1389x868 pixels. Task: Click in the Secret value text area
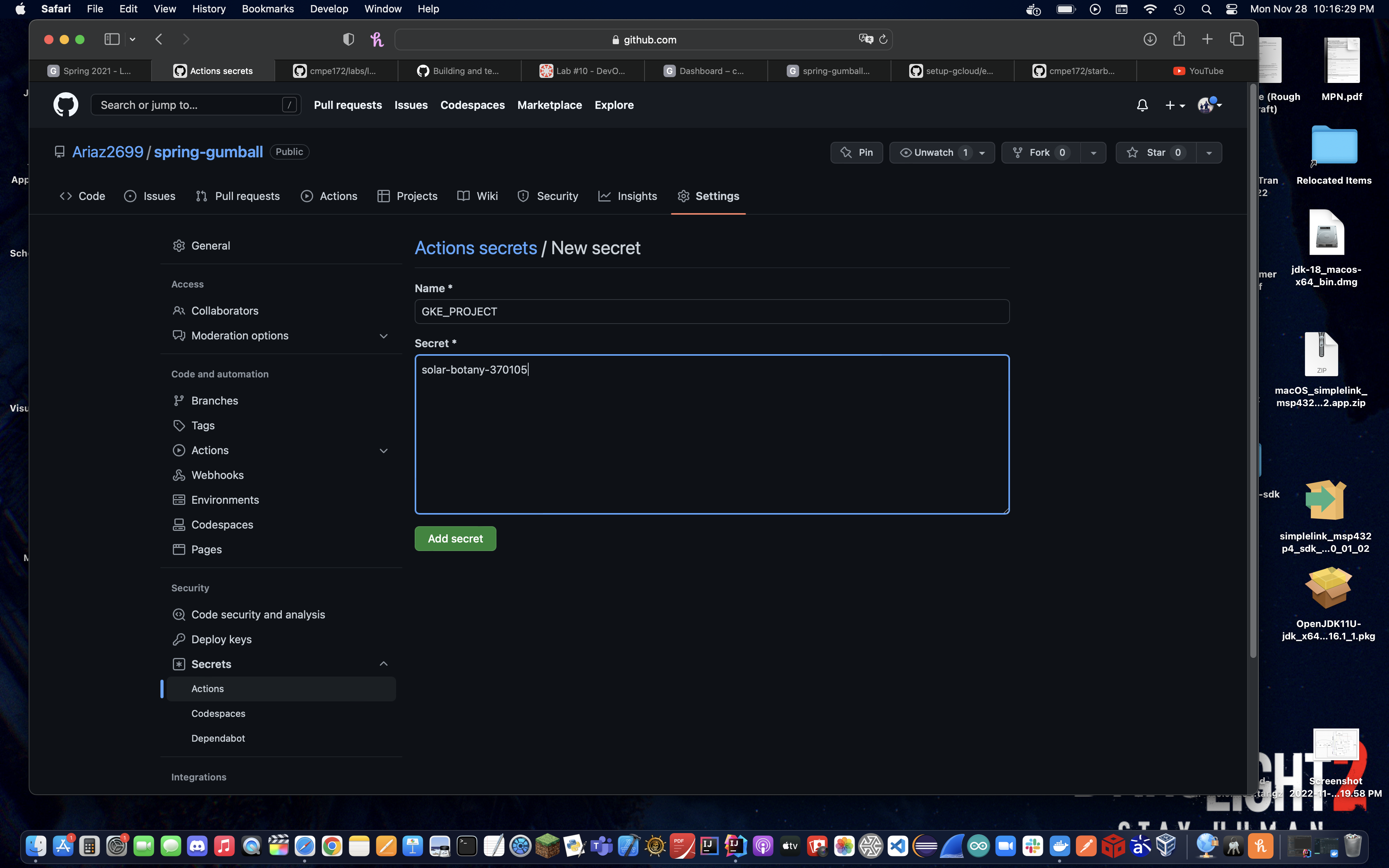712,434
